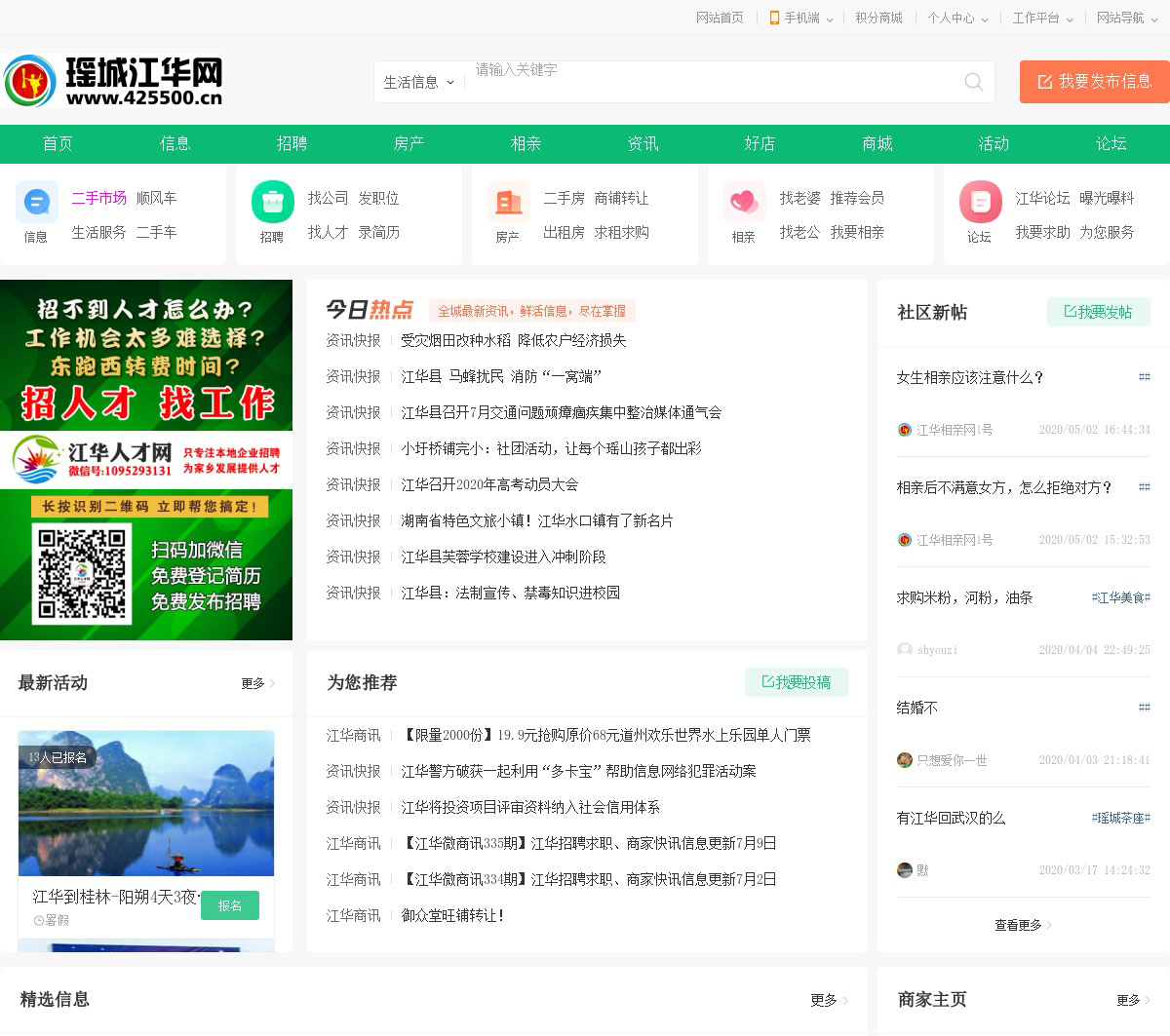Open the red 论坛 icon

click(x=980, y=202)
